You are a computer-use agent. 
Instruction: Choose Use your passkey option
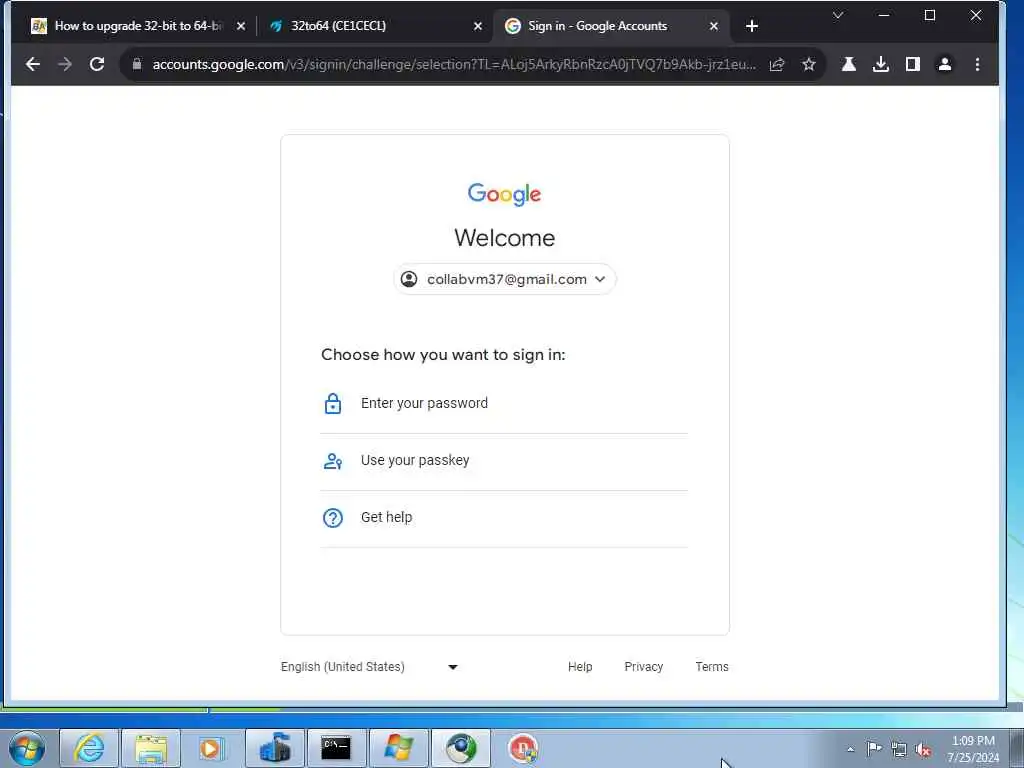pos(504,460)
